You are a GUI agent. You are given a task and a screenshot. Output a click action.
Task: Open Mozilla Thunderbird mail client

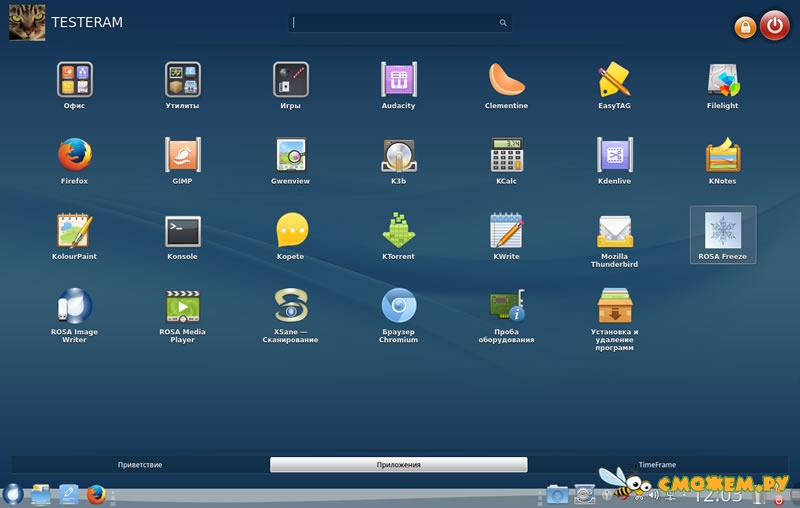point(614,240)
